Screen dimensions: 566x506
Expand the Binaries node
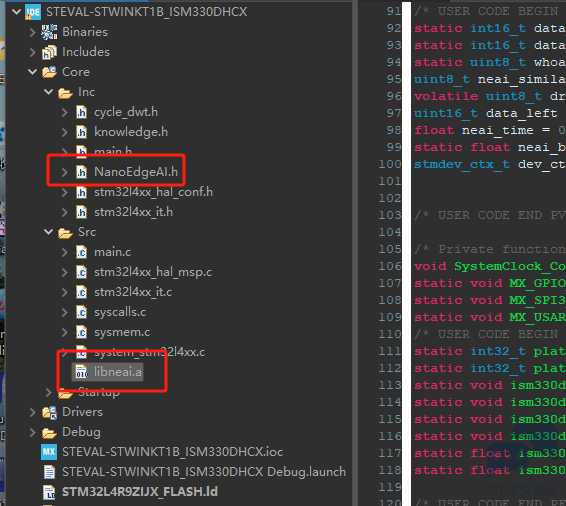(x=32, y=32)
